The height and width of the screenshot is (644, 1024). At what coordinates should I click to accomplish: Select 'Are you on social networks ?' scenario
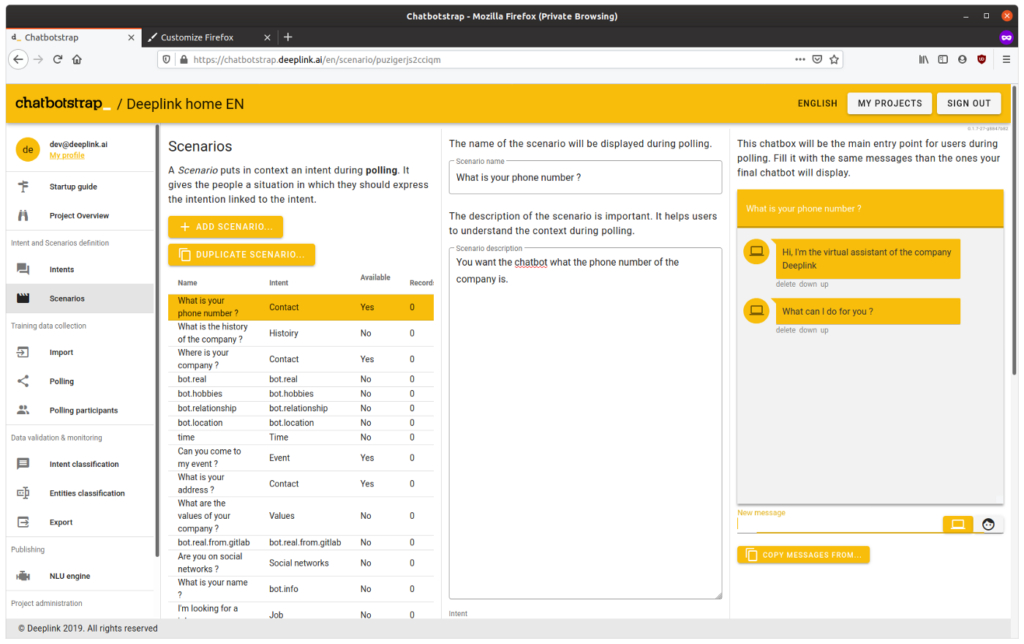[x=301, y=563]
